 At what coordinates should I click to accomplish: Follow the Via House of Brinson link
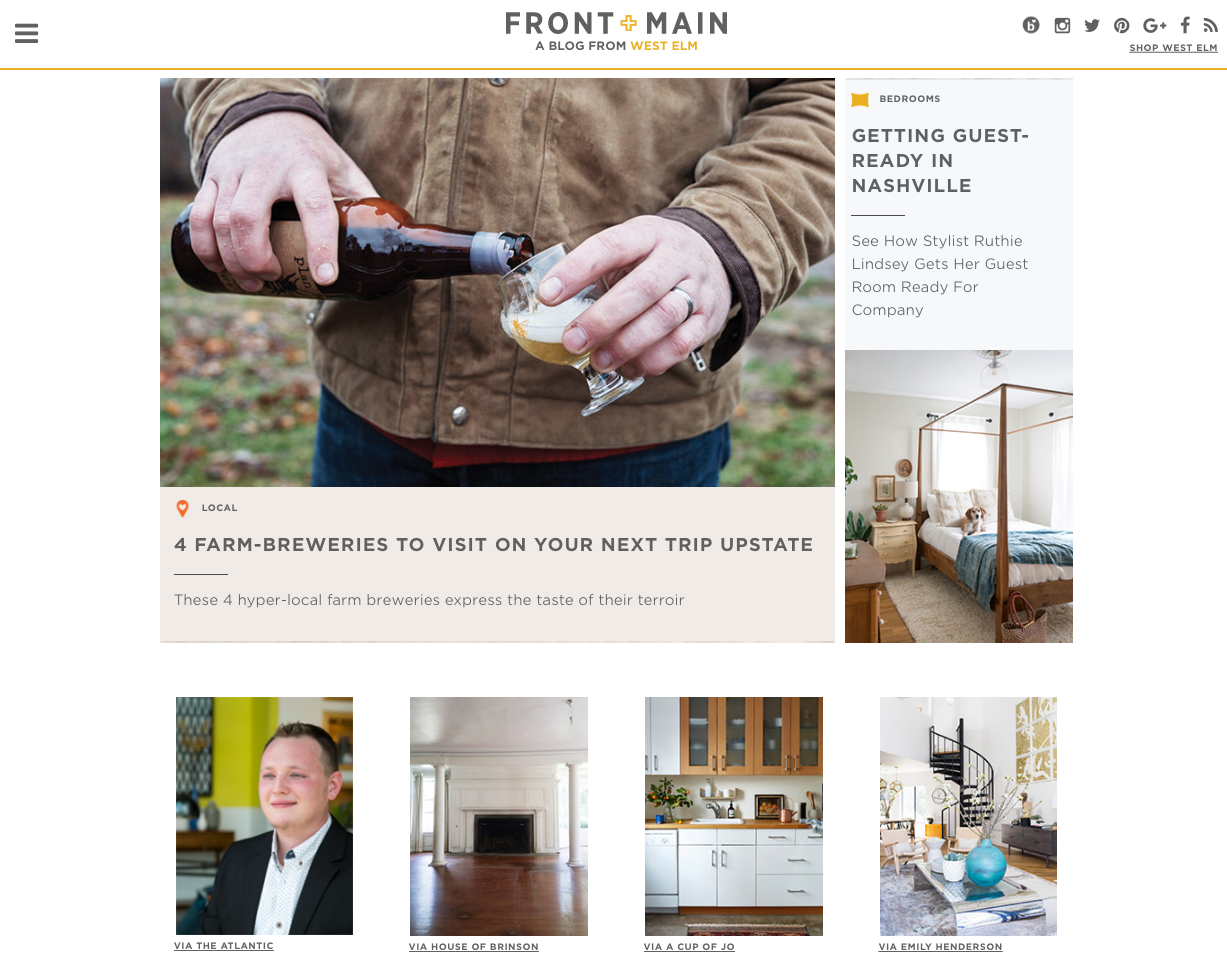[x=474, y=947]
